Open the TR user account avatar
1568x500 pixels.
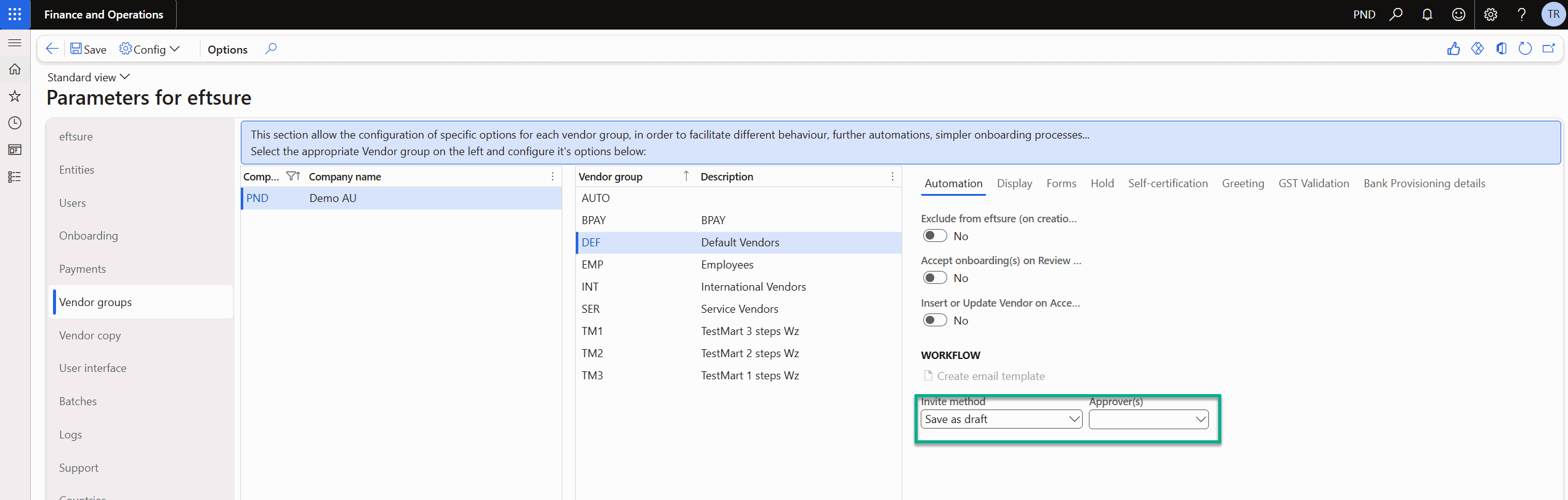coord(1553,14)
